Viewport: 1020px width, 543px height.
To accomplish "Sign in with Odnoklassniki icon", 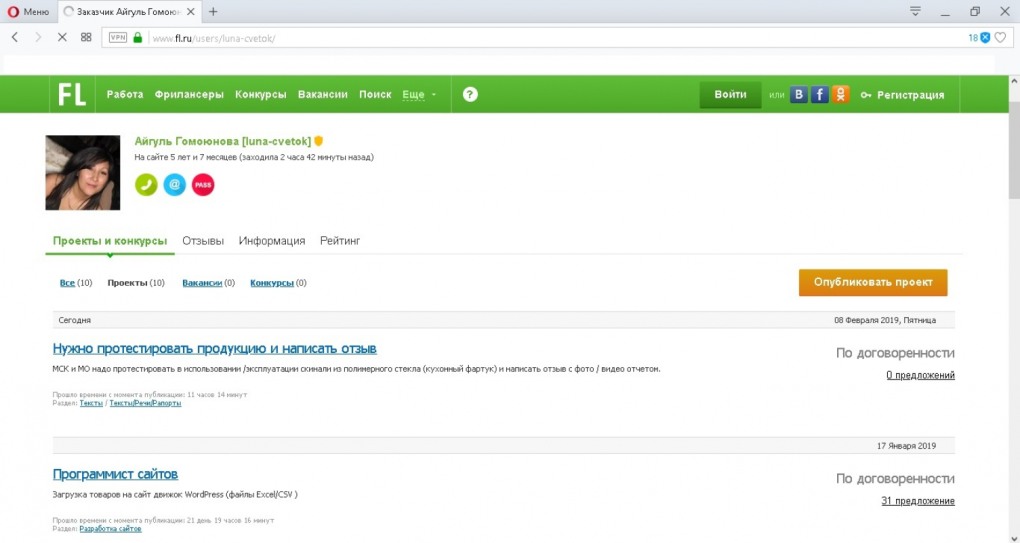I will 840,95.
